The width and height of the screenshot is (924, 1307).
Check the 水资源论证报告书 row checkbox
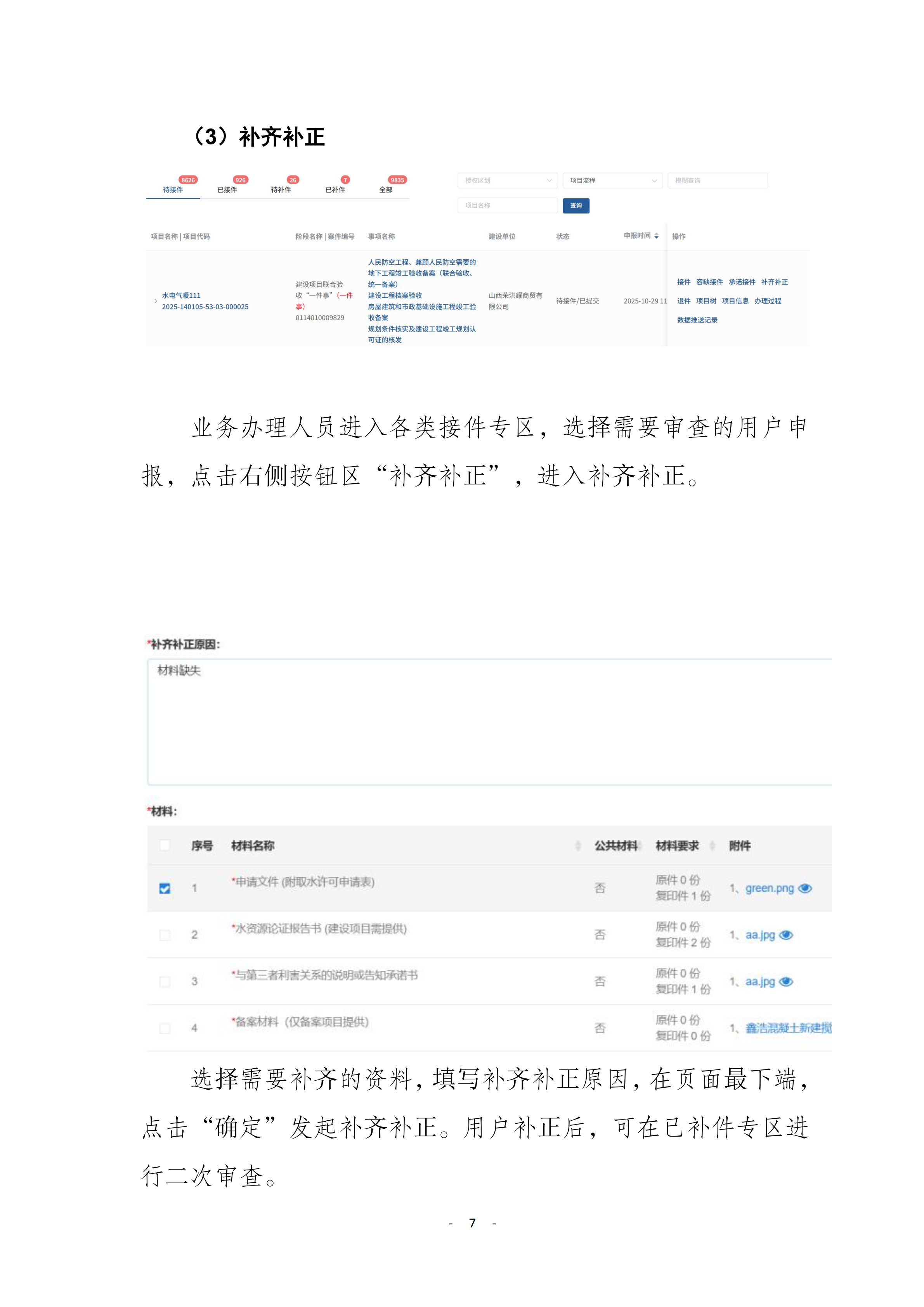pos(165,935)
